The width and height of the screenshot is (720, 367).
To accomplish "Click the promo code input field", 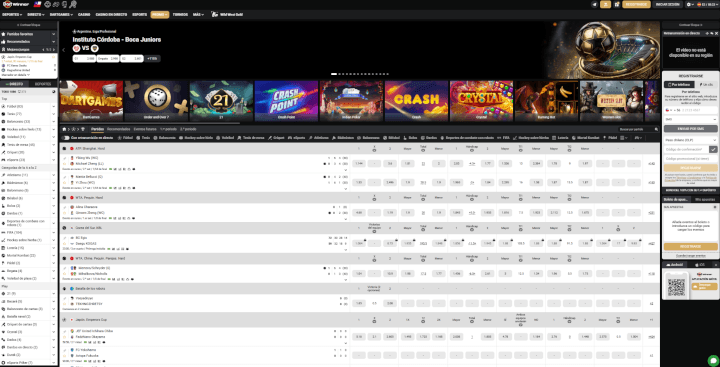I will coord(691,158).
